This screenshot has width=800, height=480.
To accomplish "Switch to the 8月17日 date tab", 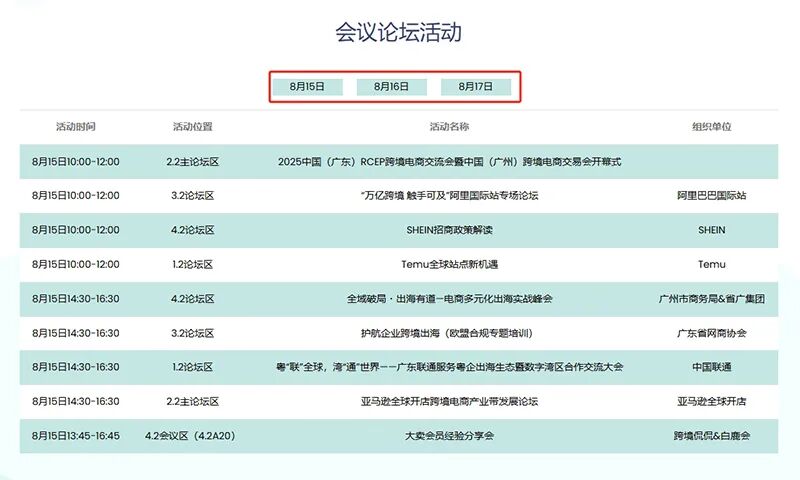I will coord(476,87).
